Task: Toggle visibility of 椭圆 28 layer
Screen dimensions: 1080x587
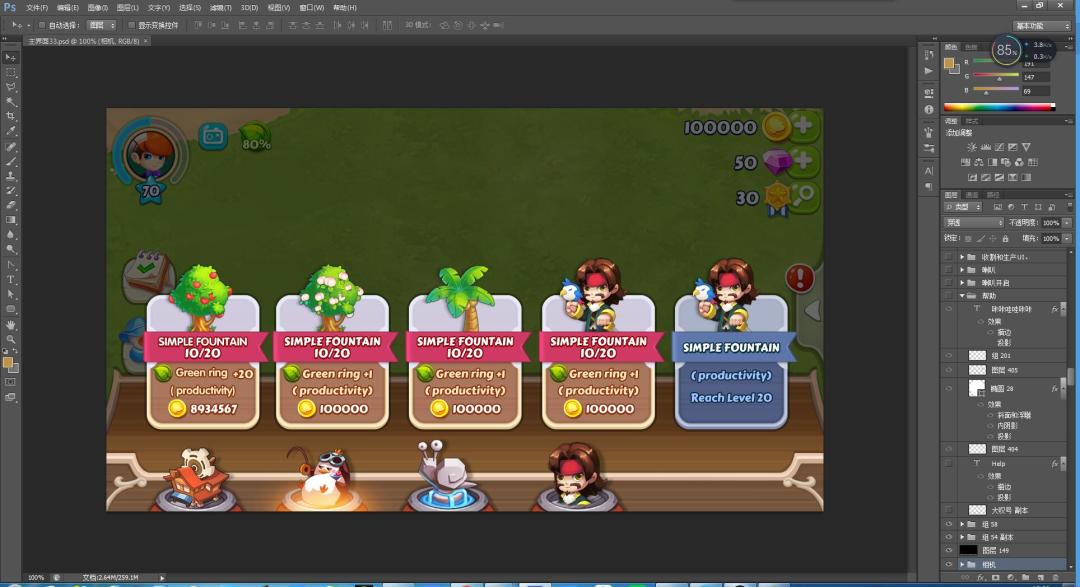Action: 948,388
